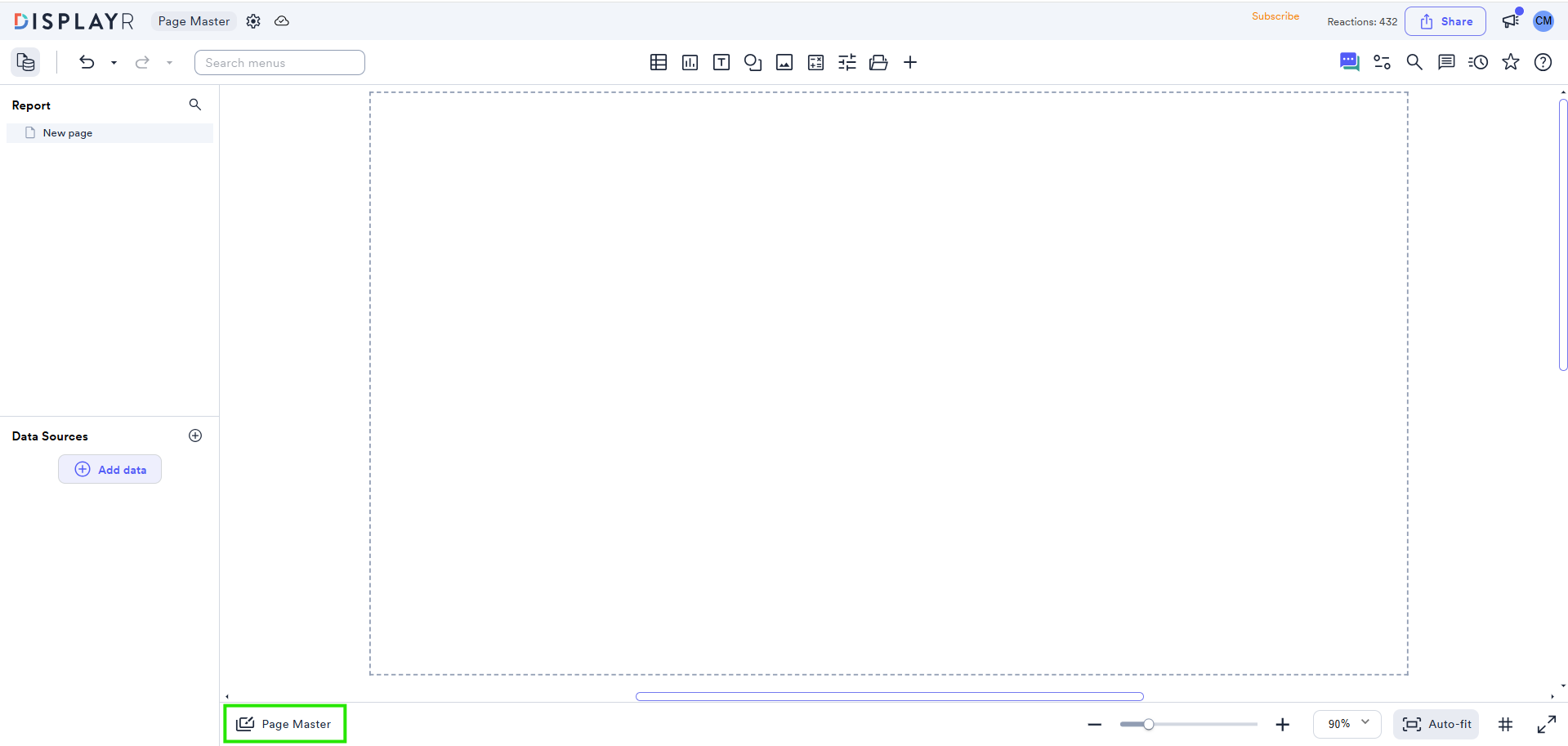Insert a text box
The image size is (1568, 746).
[x=721, y=62]
